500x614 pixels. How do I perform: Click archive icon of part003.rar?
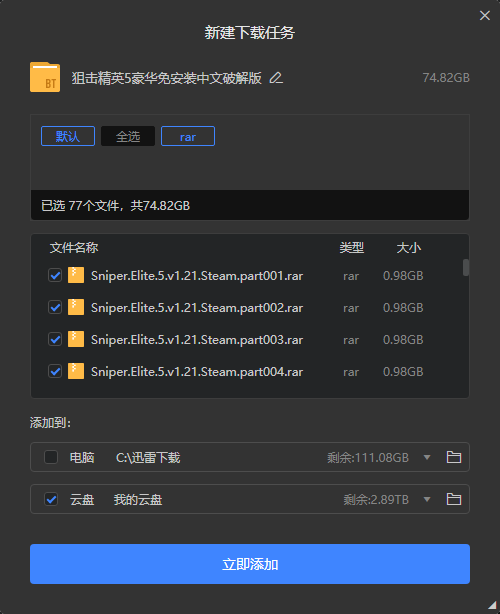tap(76, 339)
